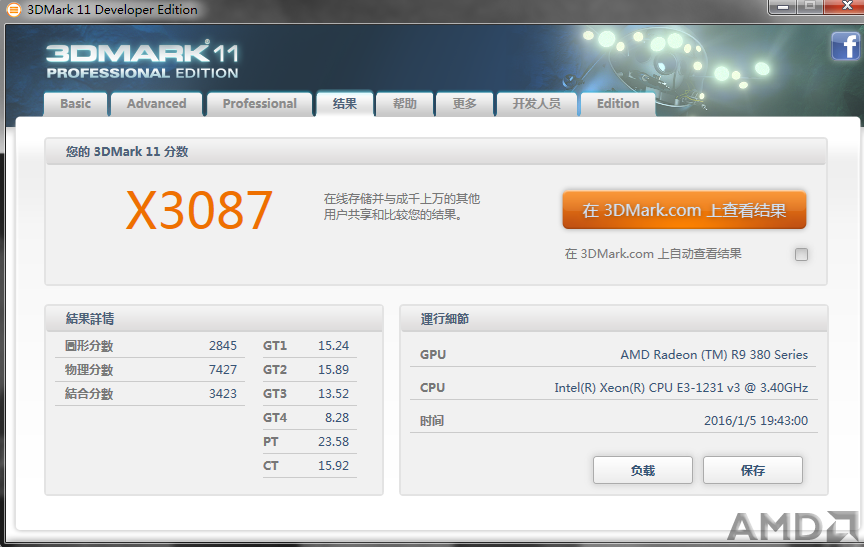Open the Professional tab
864x547 pixels.
[260, 104]
